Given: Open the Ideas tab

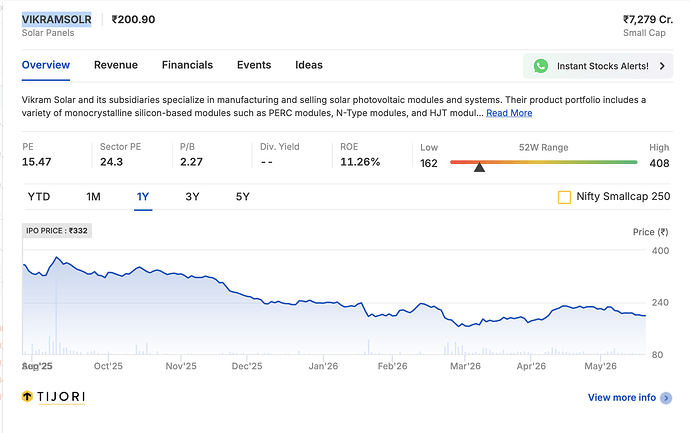Looking at the screenshot, I should click(x=308, y=65).
